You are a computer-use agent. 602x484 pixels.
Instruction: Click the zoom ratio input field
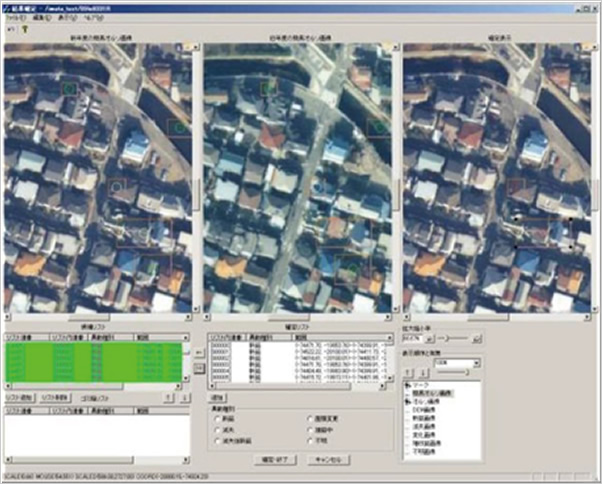(x=413, y=339)
